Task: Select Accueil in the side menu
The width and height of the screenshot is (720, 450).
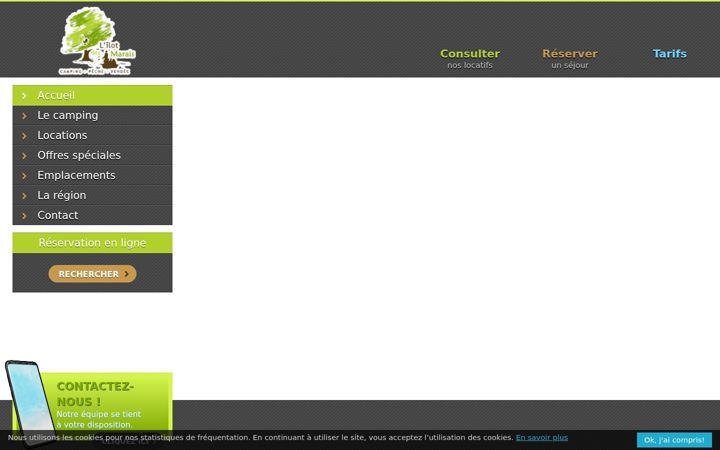Action: [92, 95]
